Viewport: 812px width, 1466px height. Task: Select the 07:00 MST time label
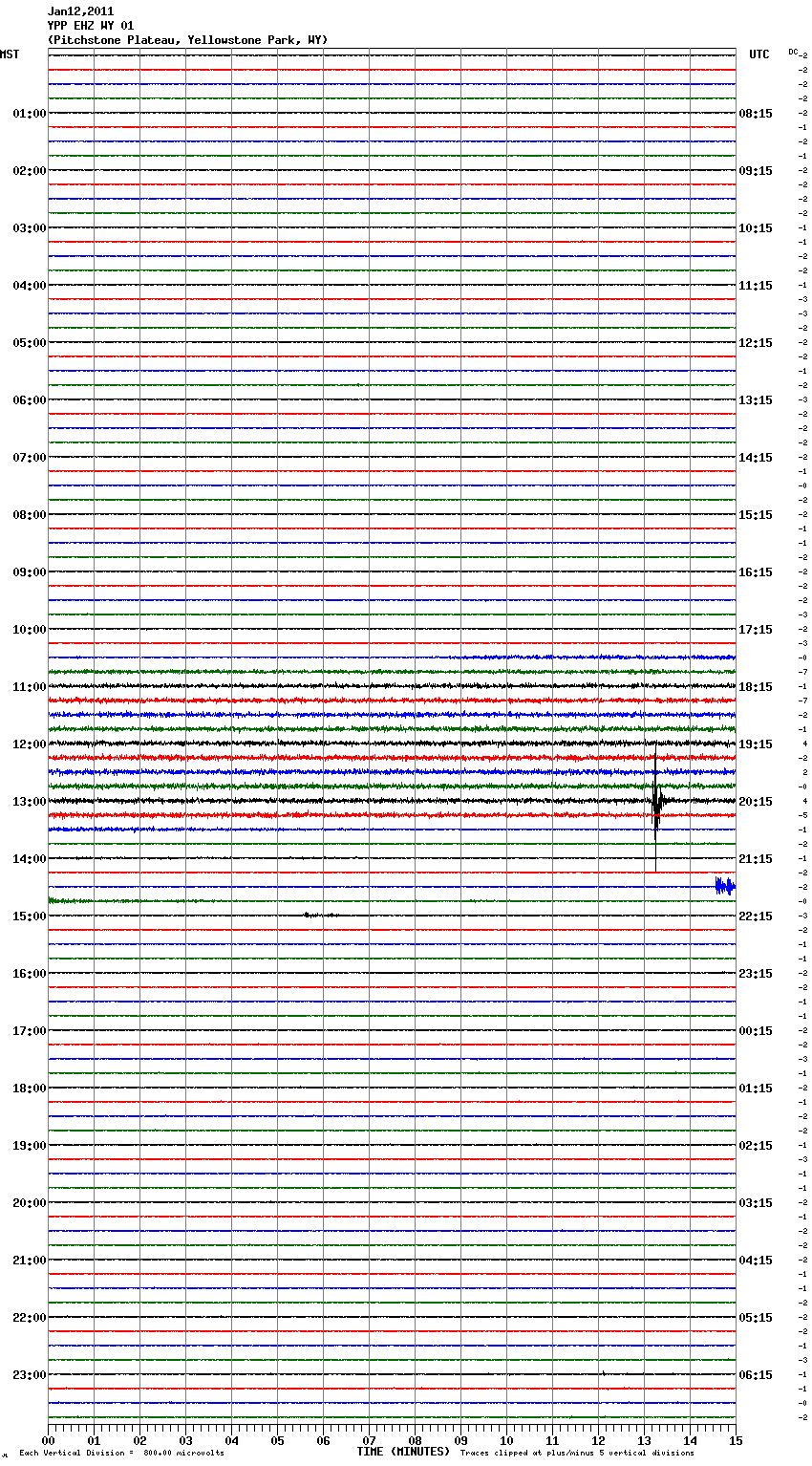tap(29, 458)
